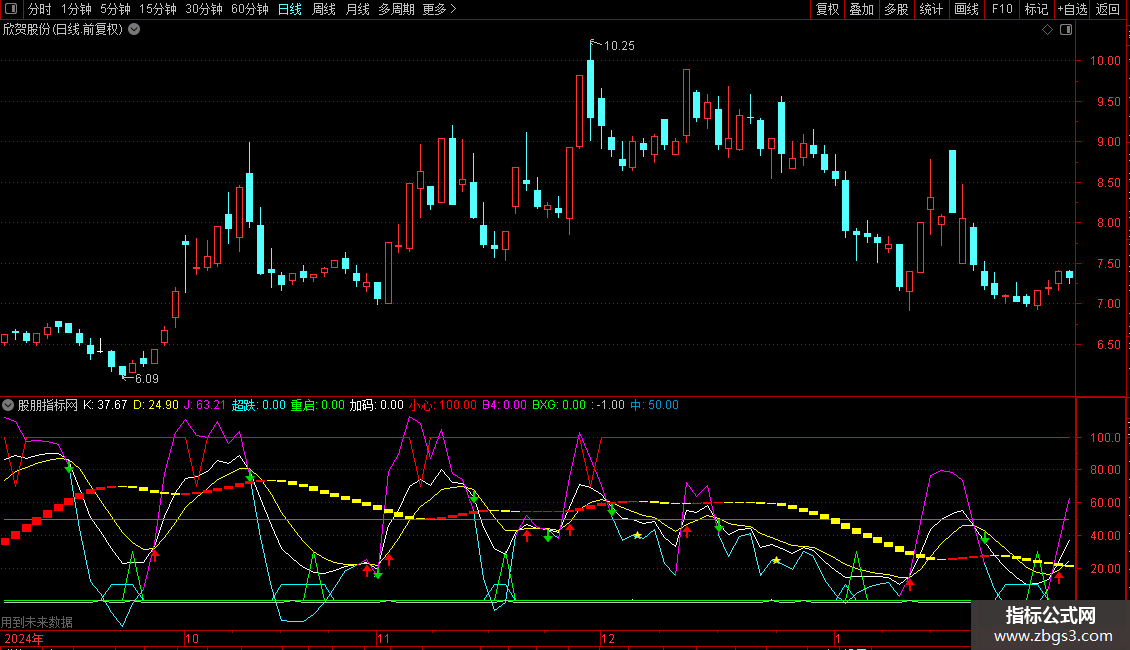Select the 日线 daily chart tab
1130x650 pixels.
coord(290,9)
